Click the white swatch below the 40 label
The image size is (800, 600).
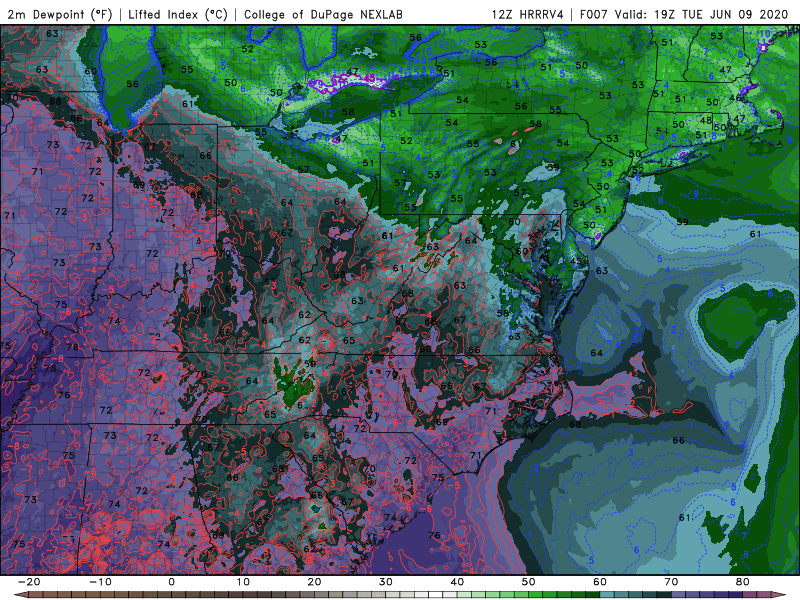[x=436, y=595]
